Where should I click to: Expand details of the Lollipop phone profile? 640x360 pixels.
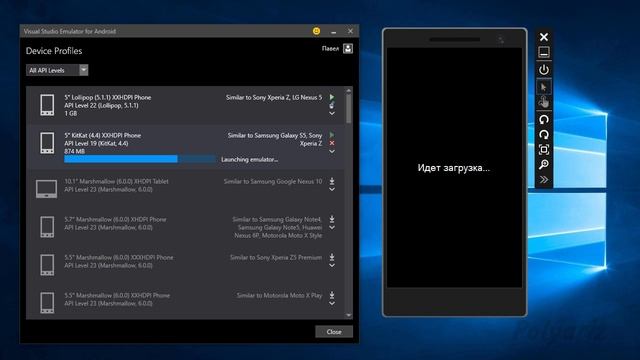pyautogui.click(x=332, y=113)
